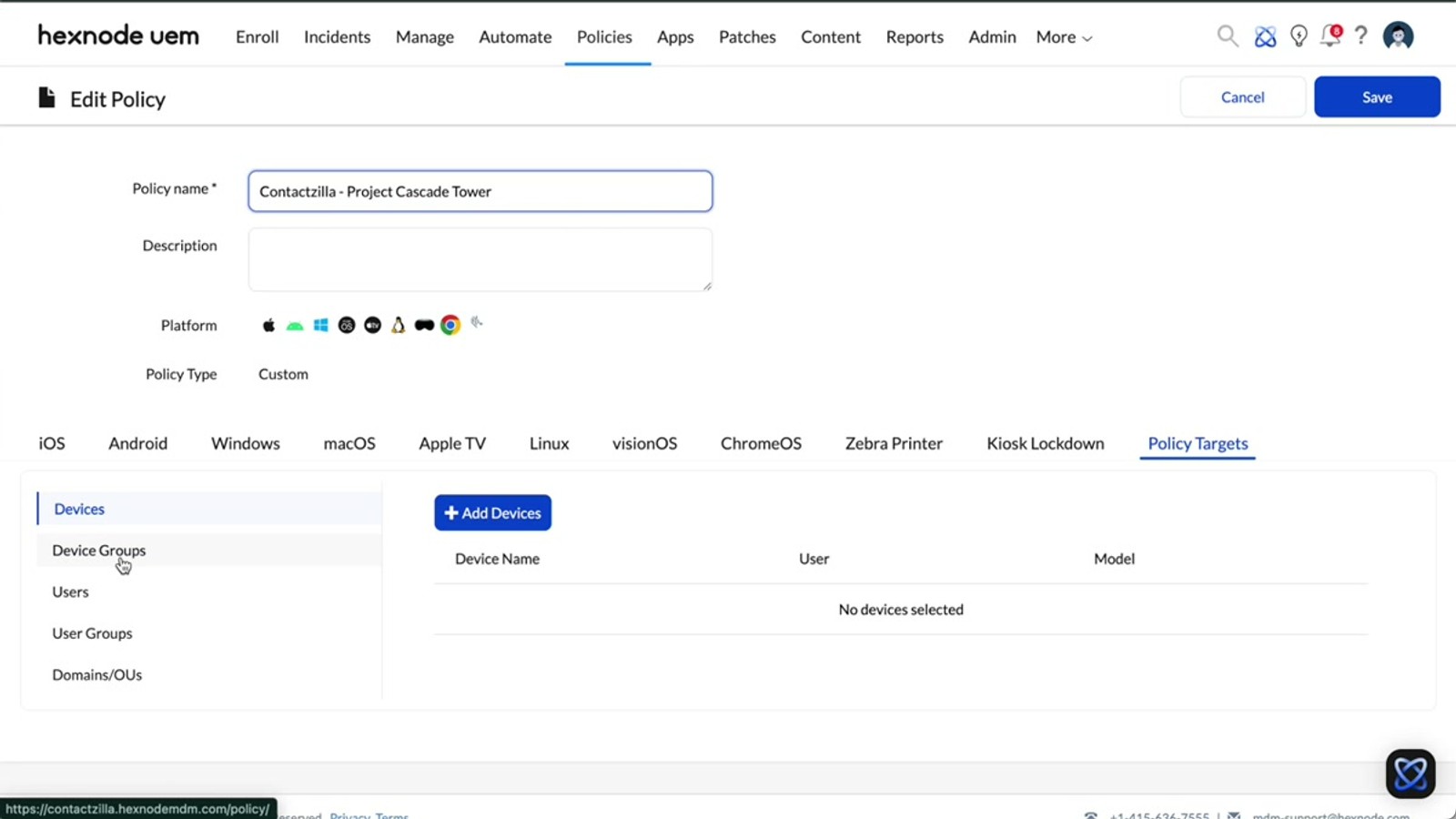Click the Model column header
The image size is (1456, 819).
[1114, 559]
